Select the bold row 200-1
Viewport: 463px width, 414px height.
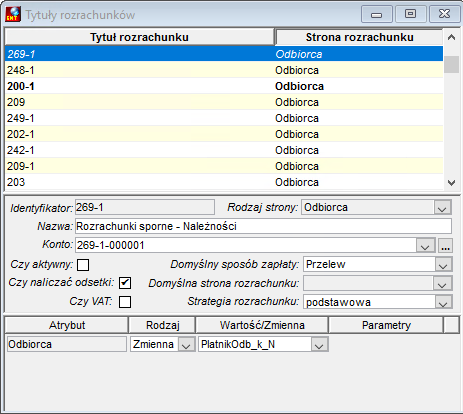[224, 86]
